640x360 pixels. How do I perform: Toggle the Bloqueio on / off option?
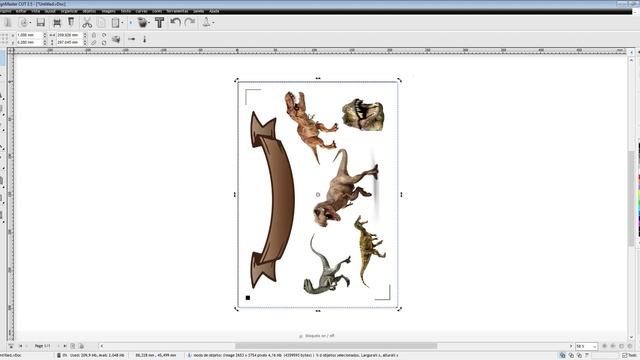point(317,336)
